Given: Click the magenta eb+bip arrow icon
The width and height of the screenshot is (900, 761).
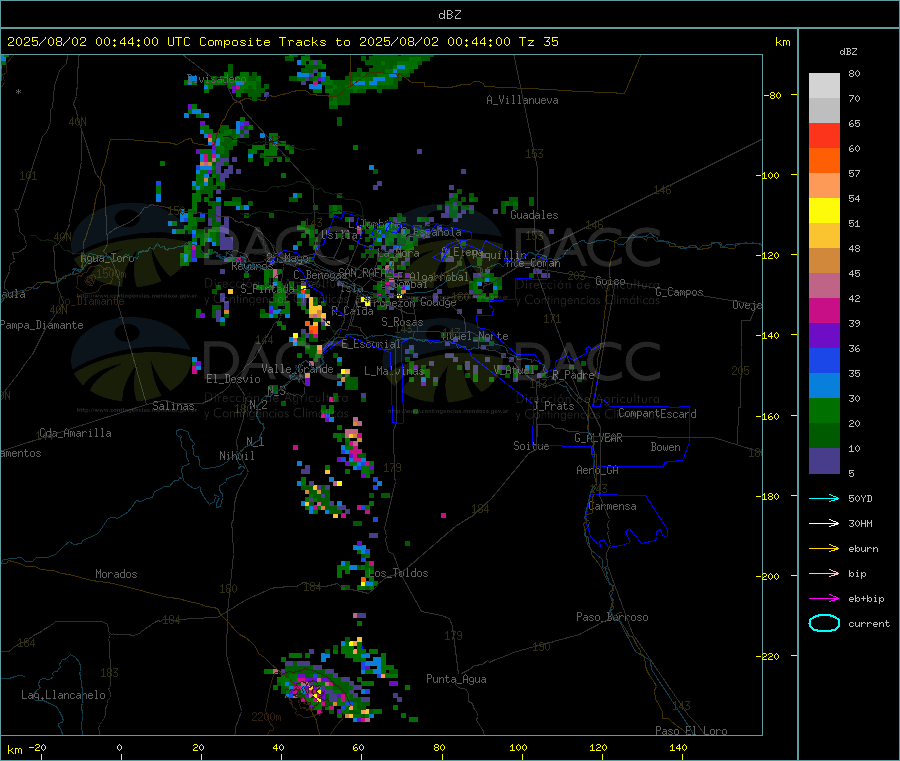Looking at the screenshot, I should pos(824,599).
